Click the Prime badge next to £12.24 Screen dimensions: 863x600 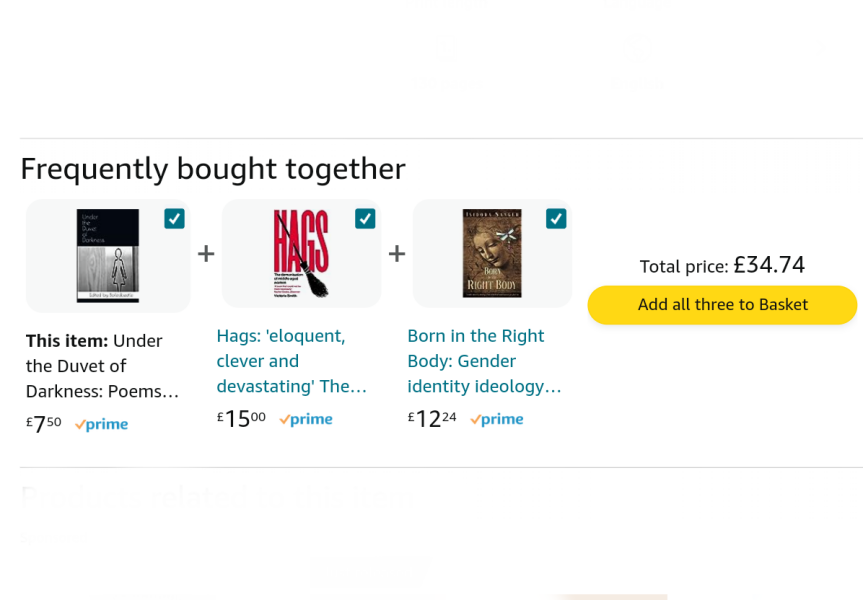coord(496,419)
